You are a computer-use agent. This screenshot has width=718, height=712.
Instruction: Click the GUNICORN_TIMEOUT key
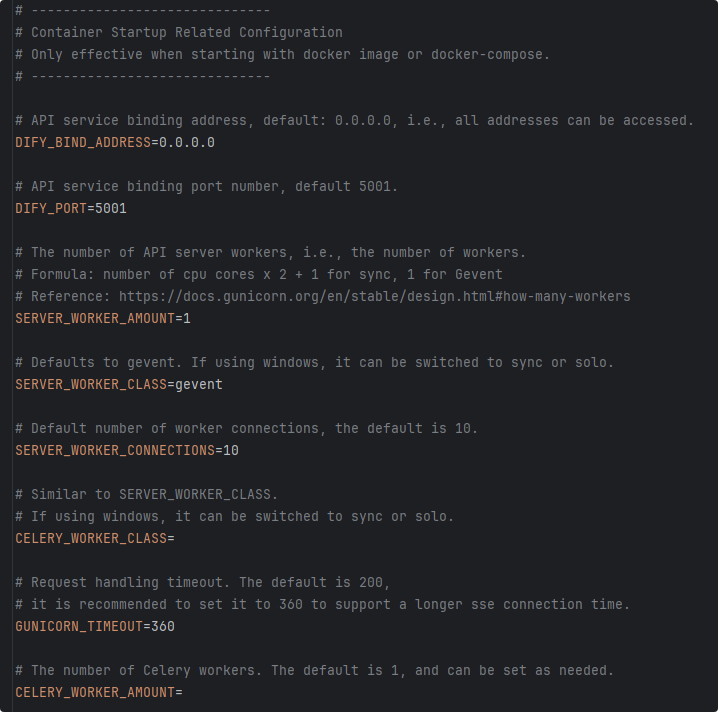[x=79, y=626]
